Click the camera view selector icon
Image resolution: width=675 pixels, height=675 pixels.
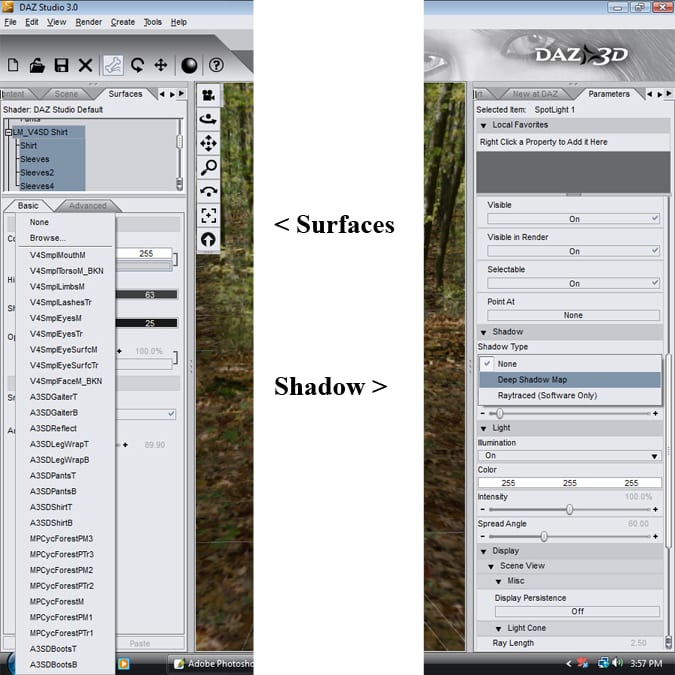(208, 95)
